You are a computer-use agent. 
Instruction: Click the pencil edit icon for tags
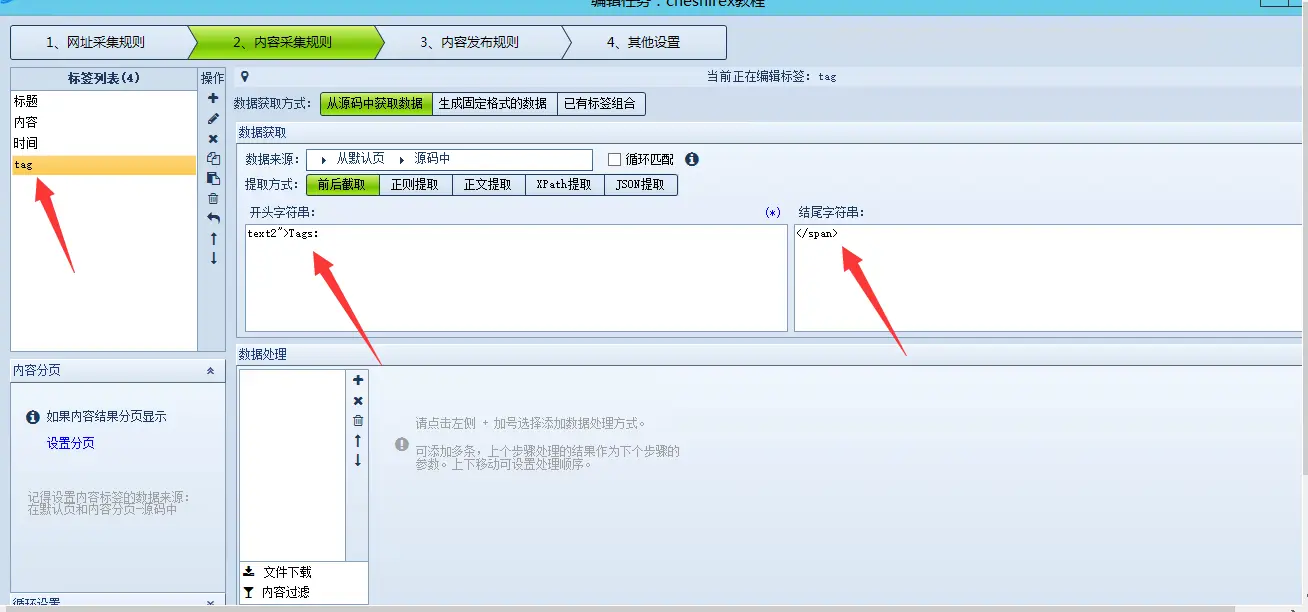coord(213,118)
